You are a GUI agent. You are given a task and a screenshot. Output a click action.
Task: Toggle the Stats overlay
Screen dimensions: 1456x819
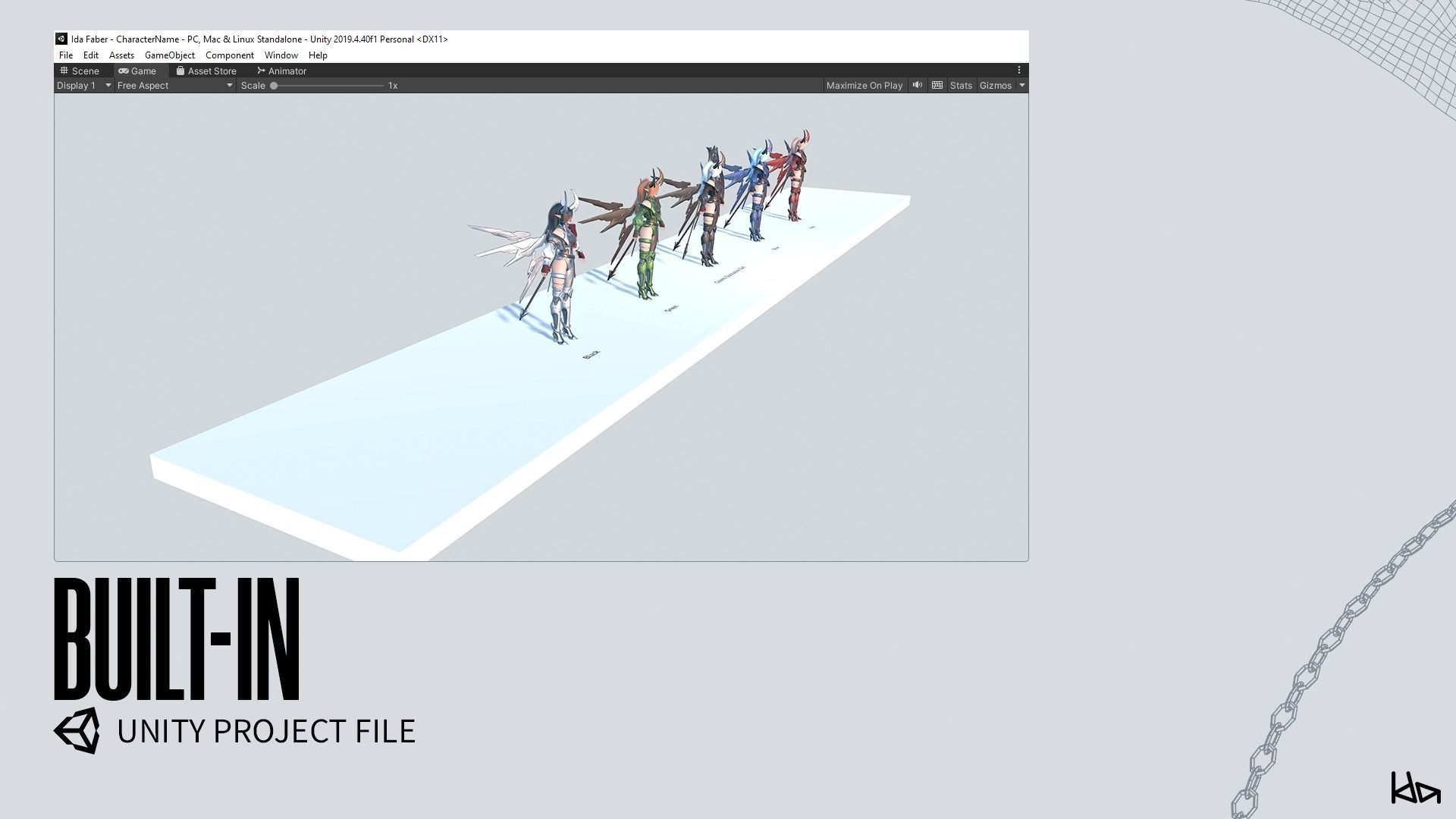960,86
